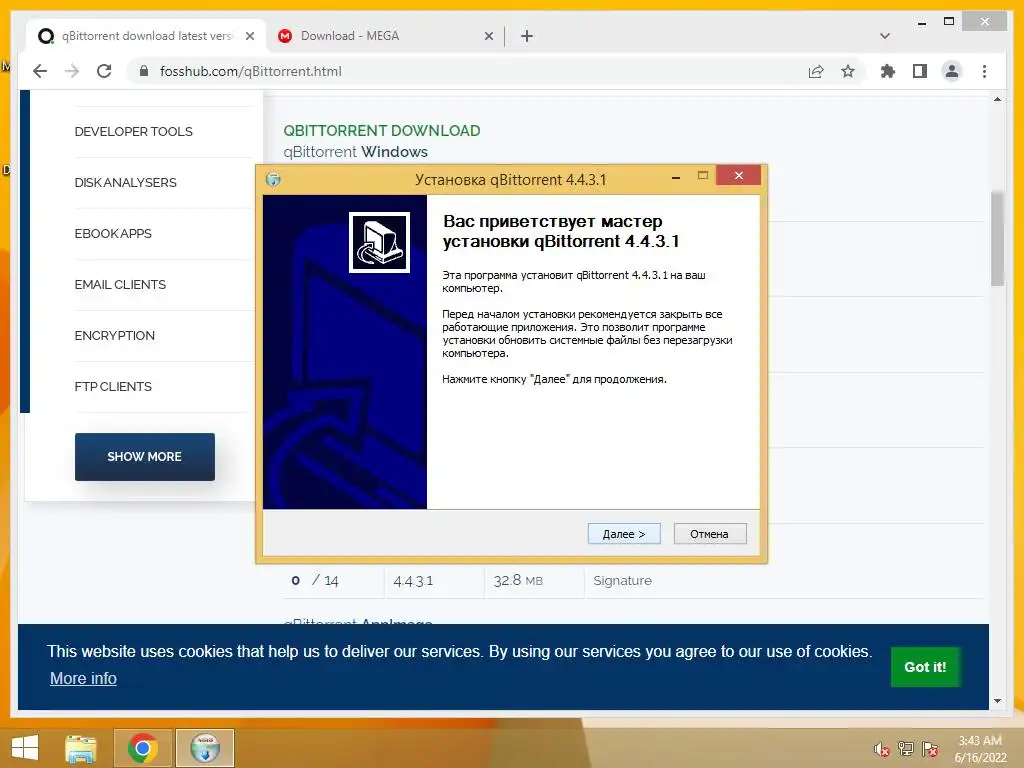1024x768 pixels.
Task: Open the Windows Start button
Action: coord(25,748)
